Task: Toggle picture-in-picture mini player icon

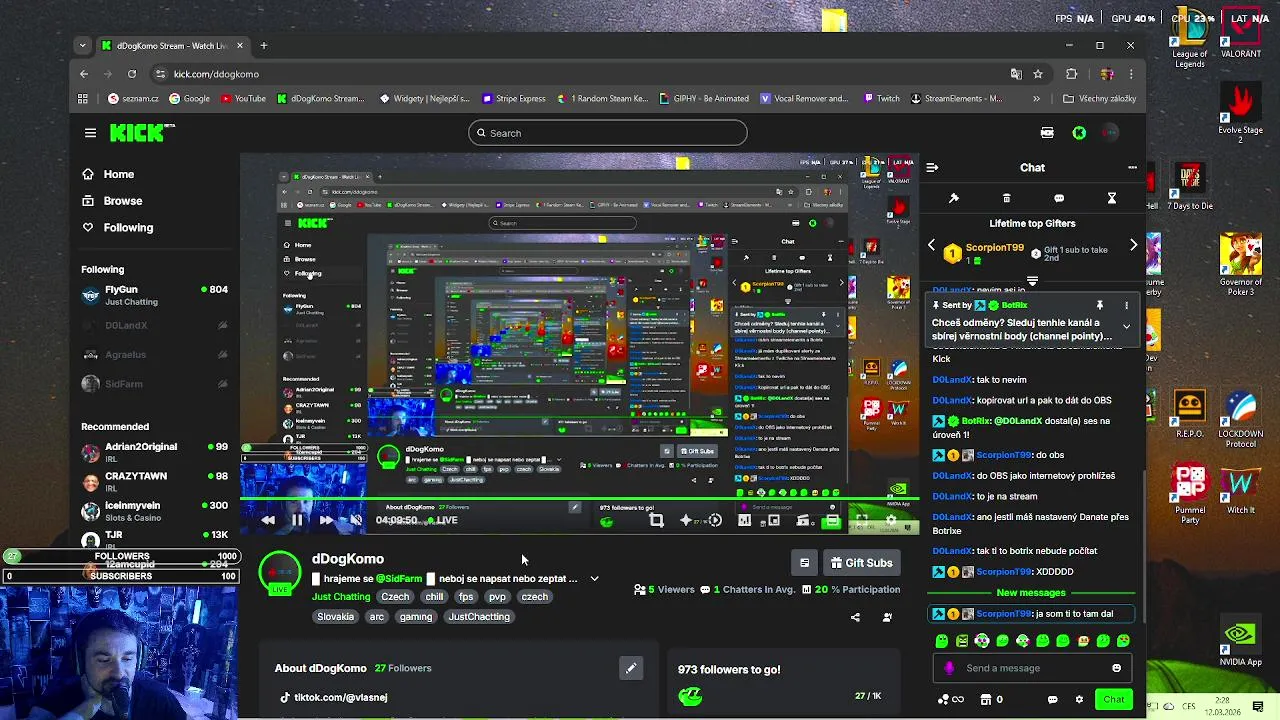Action: point(773,520)
